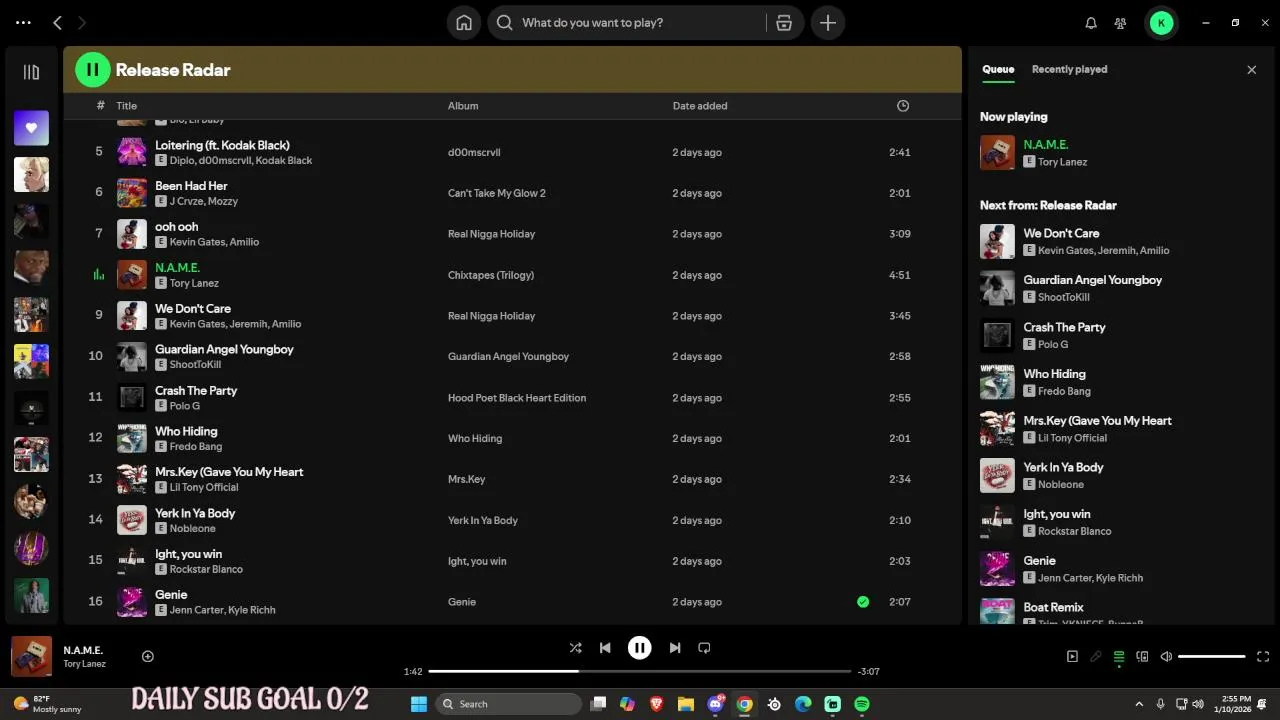Pause Release Radar with green button

[92, 70]
